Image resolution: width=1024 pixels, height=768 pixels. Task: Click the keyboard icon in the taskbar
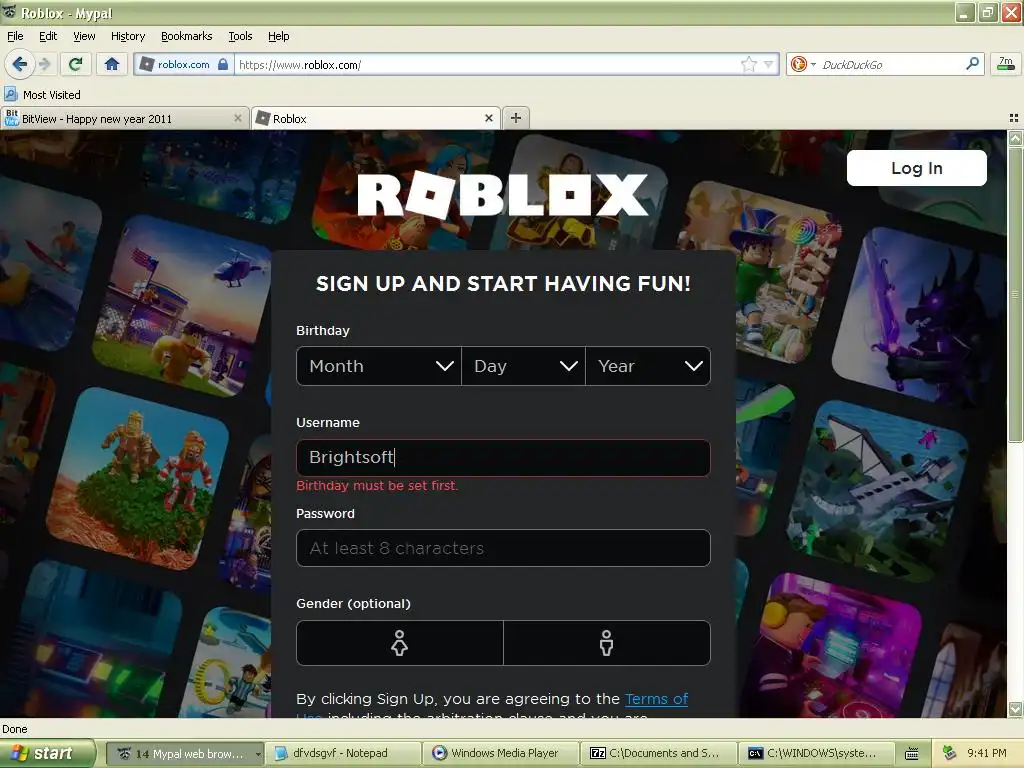[912, 754]
